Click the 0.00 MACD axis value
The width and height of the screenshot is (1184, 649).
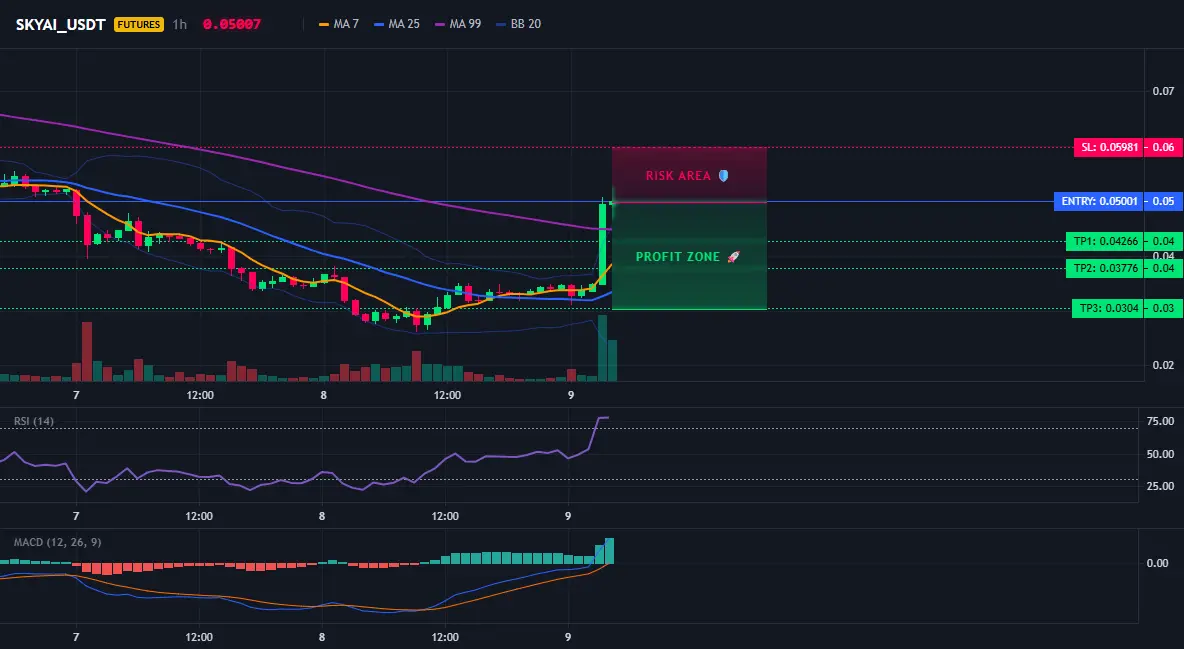[1157, 563]
